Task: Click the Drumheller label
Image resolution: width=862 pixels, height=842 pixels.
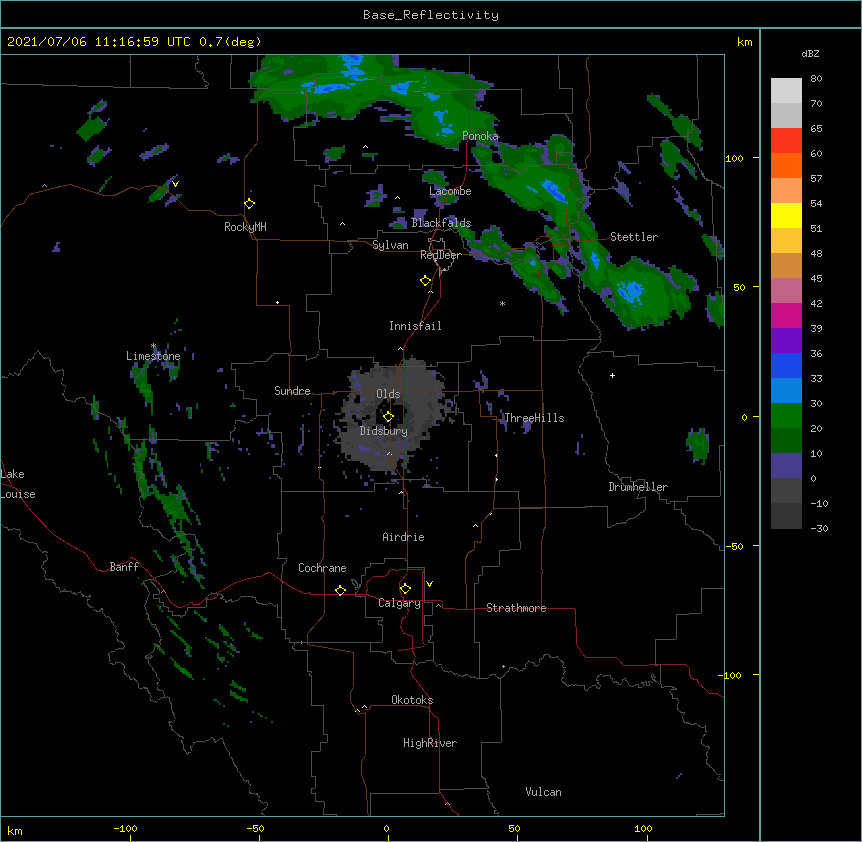Action: (x=638, y=487)
